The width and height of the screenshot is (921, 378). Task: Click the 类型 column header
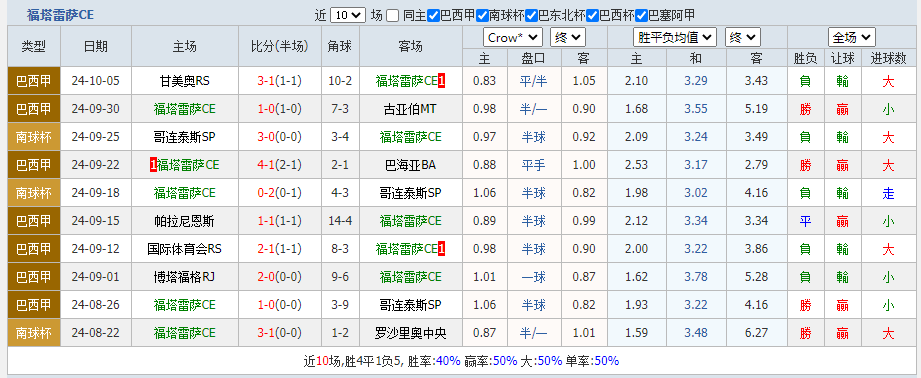coord(33,46)
